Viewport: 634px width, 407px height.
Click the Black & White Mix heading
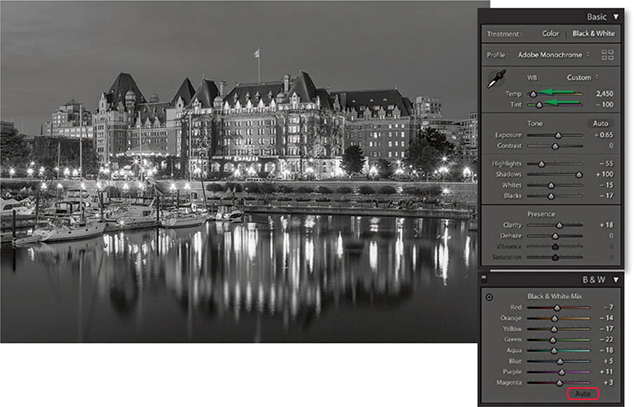click(x=554, y=297)
